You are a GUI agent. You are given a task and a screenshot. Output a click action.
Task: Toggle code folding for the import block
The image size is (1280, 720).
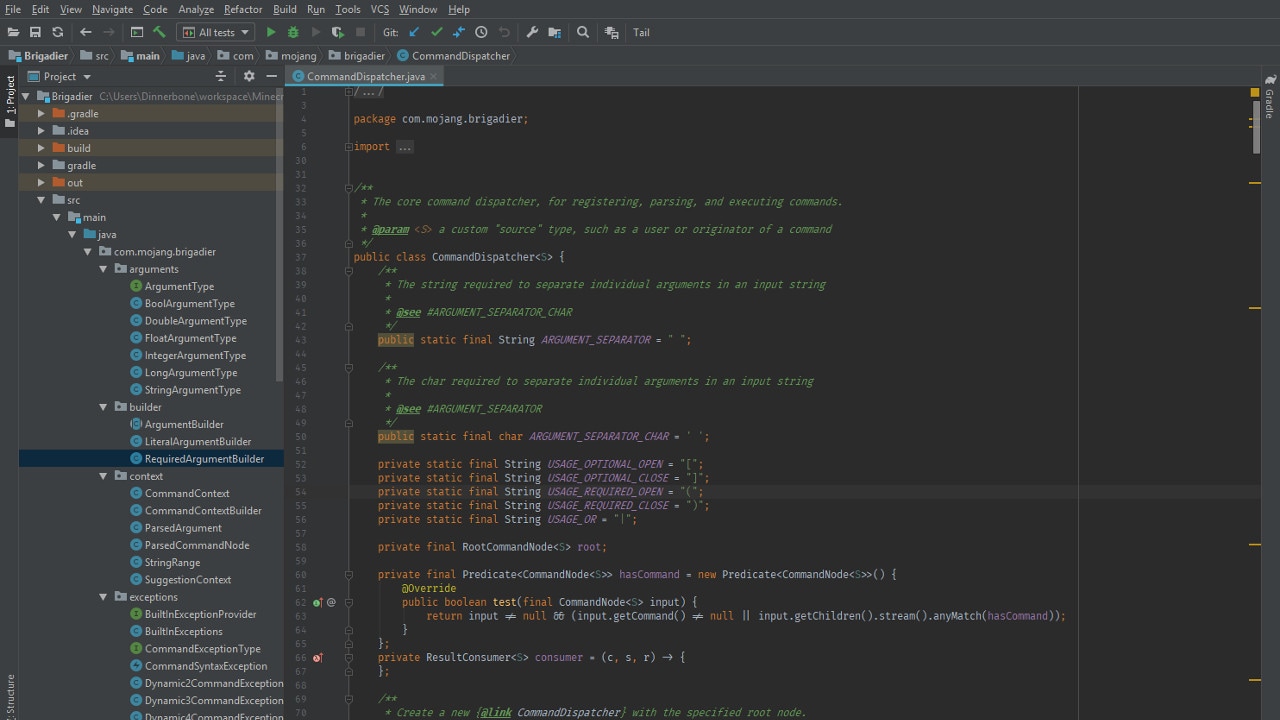coord(349,147)
